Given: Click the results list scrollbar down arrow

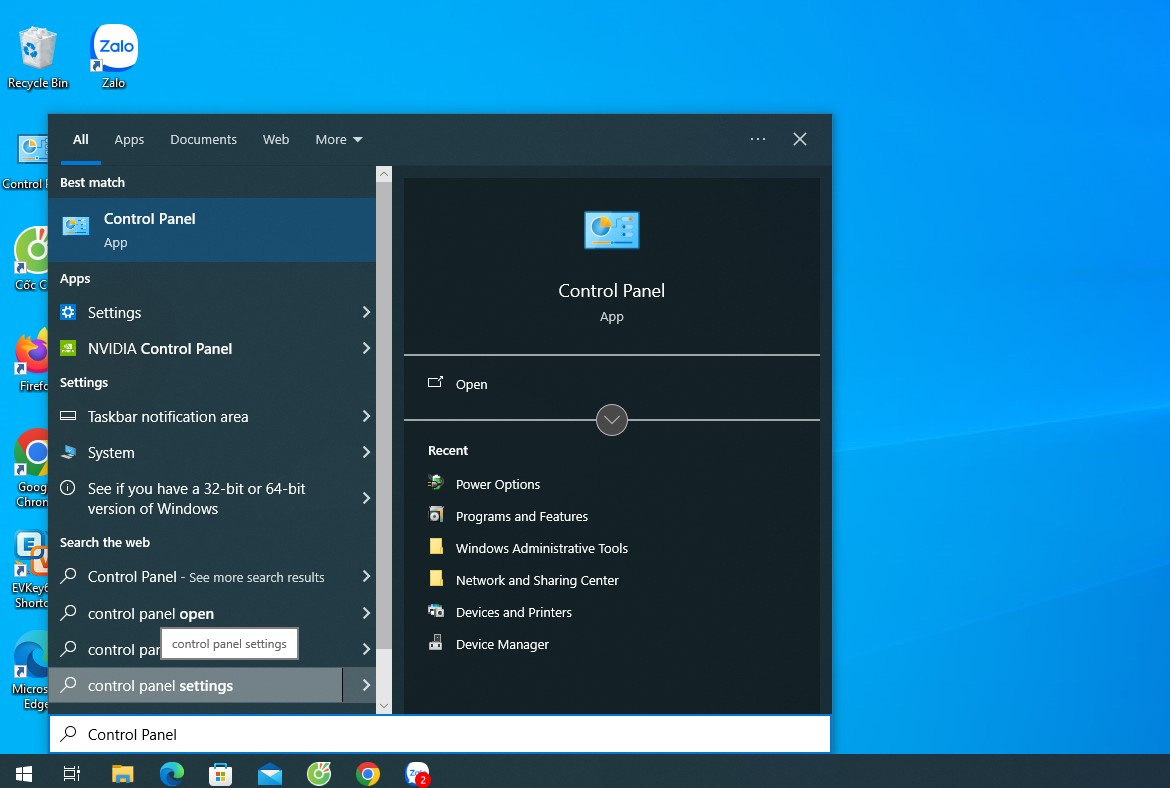Looking at the screenshot, I should click(x=384, y=706).
